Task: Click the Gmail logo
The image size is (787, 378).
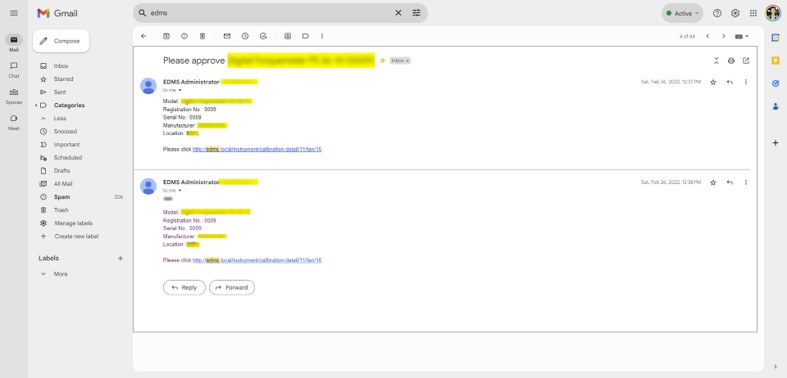Action: point(57,14)
